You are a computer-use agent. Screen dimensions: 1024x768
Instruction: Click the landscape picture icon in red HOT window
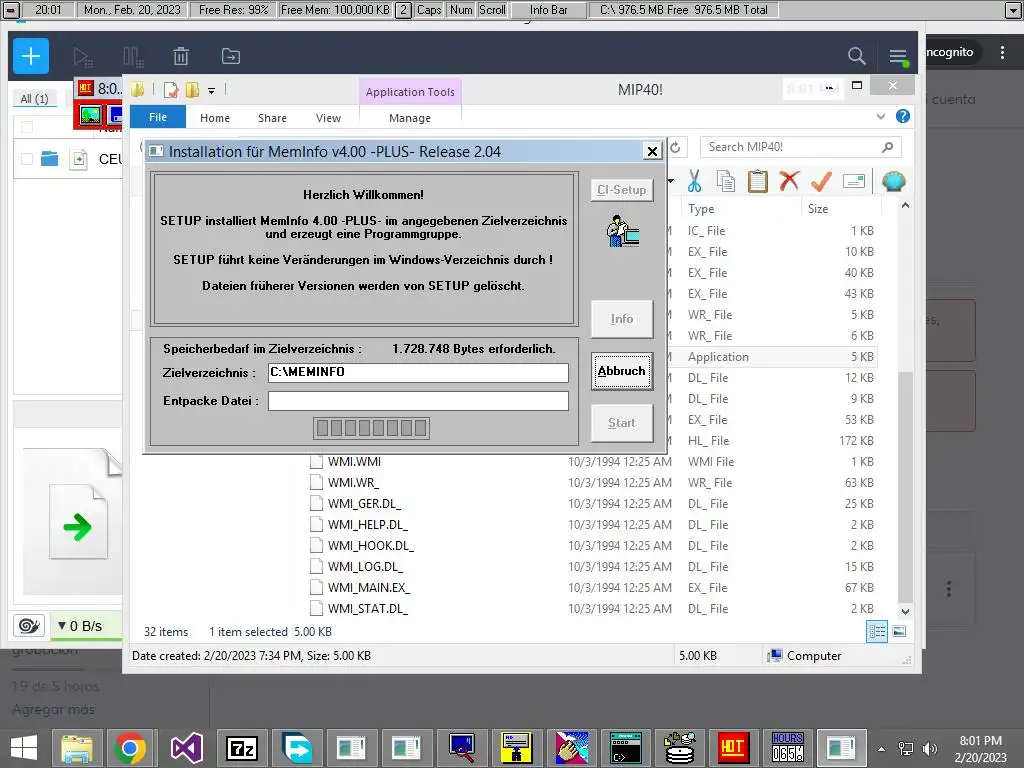[91, 116]
